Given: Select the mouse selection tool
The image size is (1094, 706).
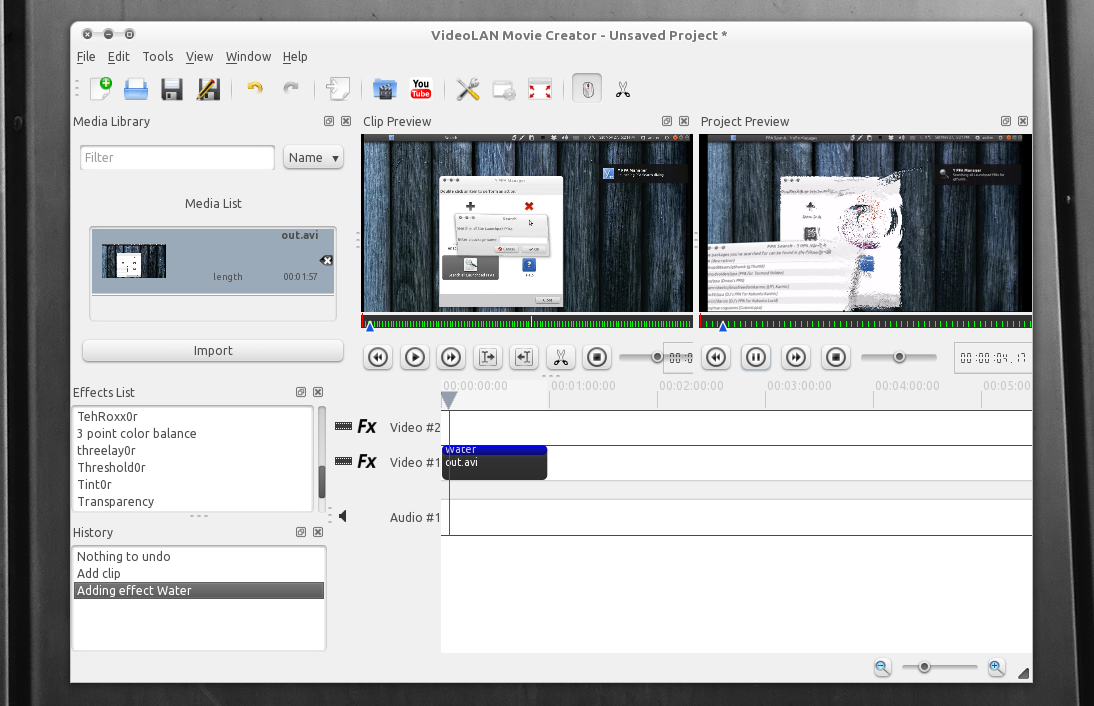Looking at the screenshot, I should 587,89.
